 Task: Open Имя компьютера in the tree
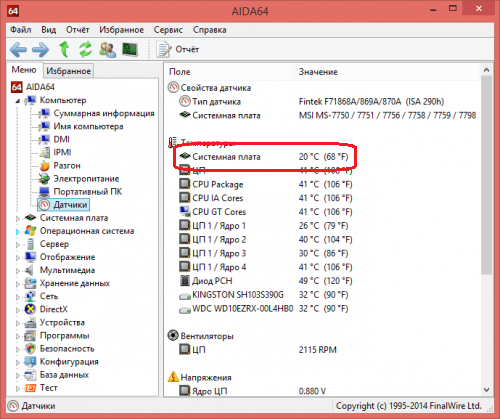click(88, 126)
